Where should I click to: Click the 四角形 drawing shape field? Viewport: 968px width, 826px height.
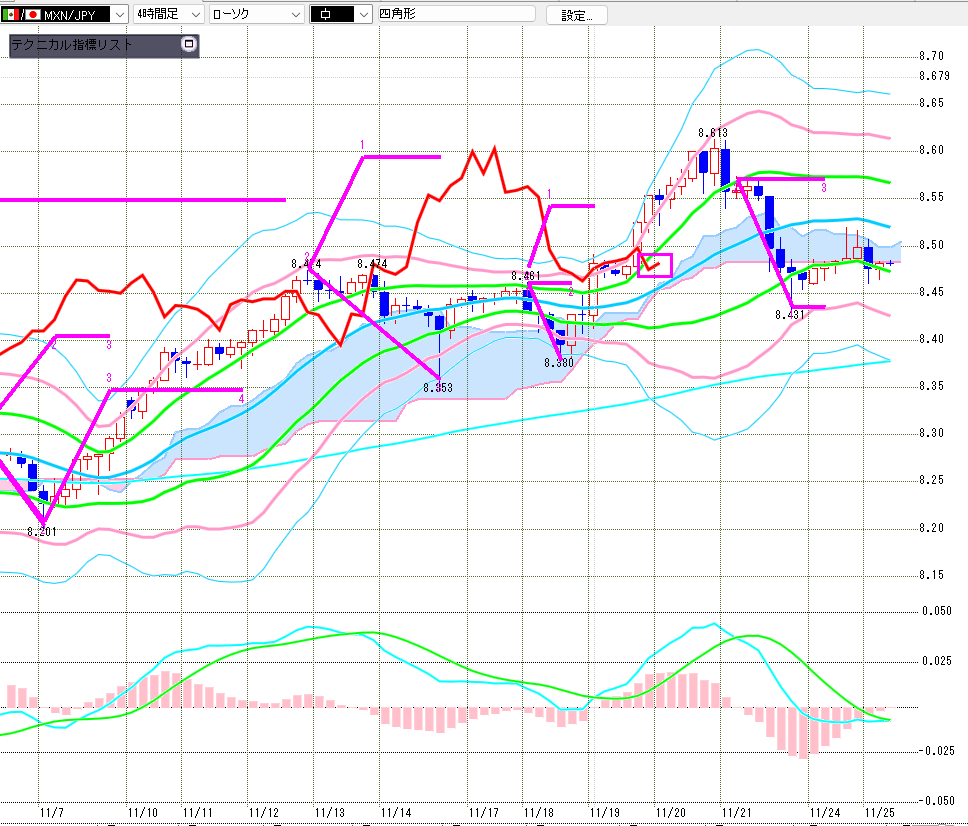point(455,15)
